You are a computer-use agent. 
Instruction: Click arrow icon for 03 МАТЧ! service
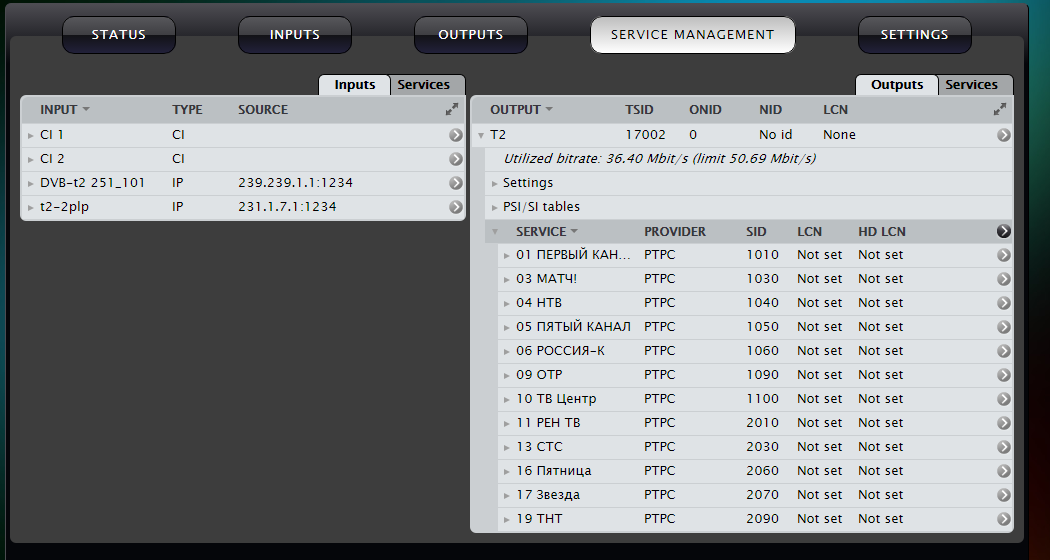point(1004,279)
